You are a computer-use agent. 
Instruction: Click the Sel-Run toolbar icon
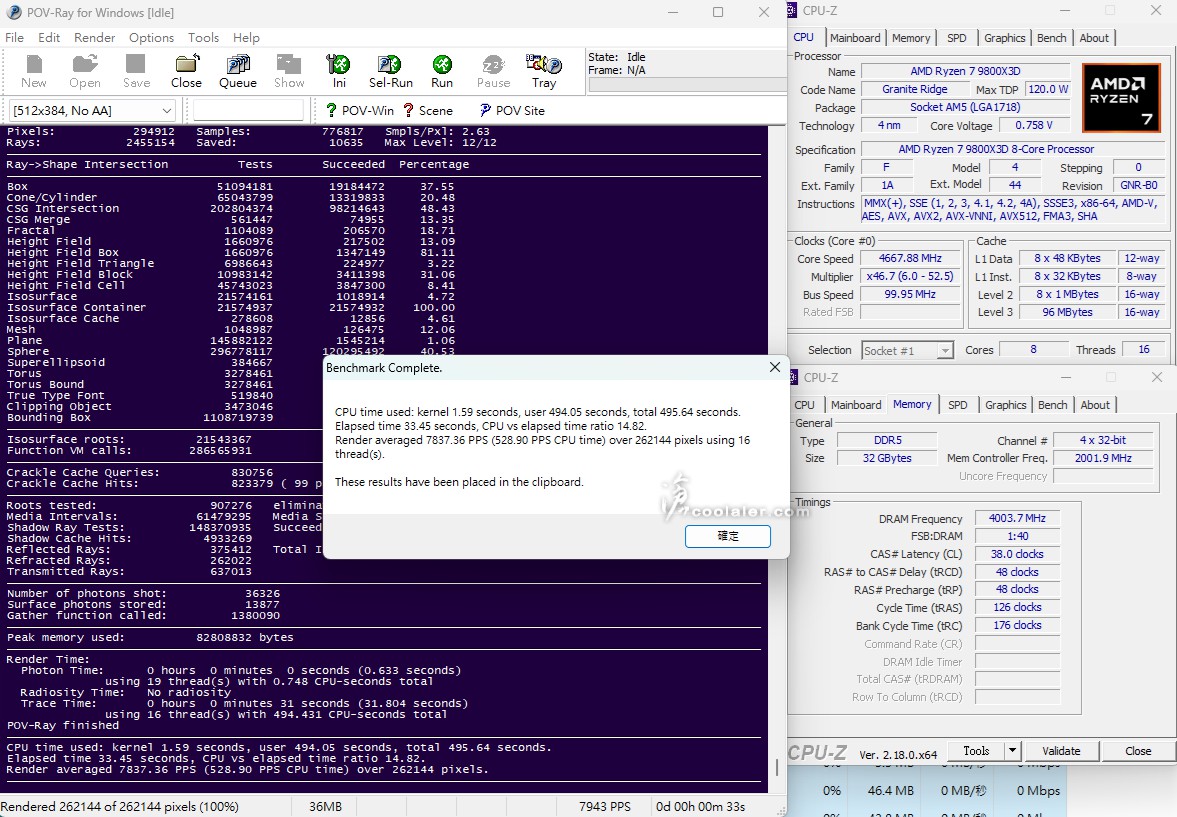point(391,71)
